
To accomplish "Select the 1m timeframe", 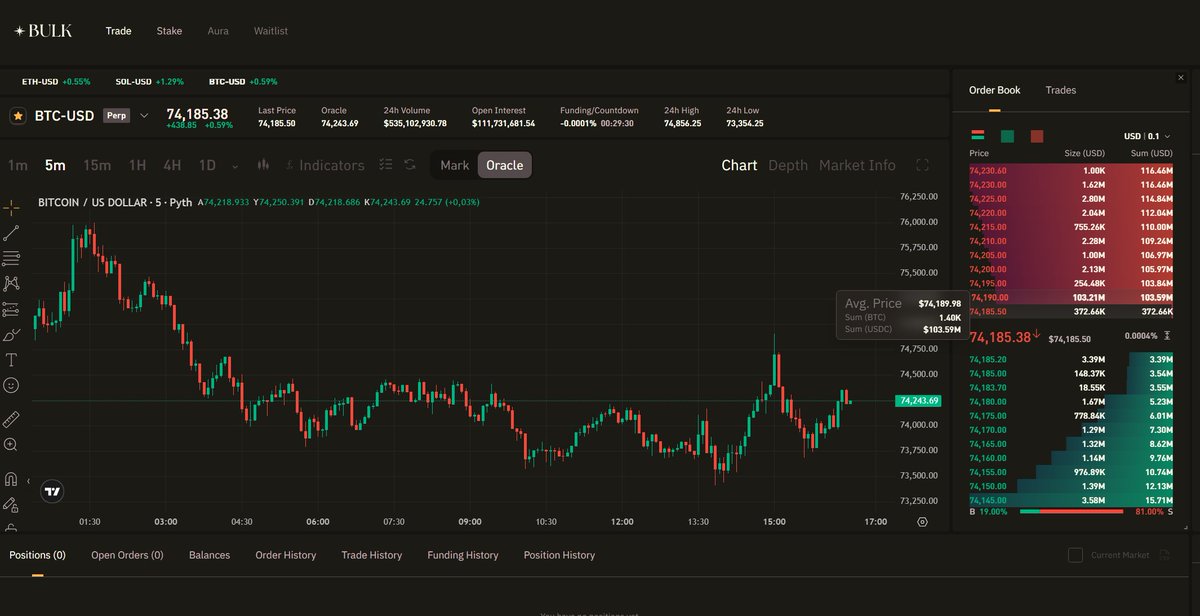I will point(17,165).
